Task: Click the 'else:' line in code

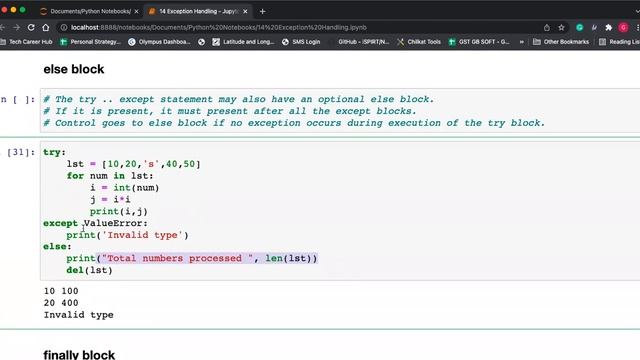Action: coord(57,247)
